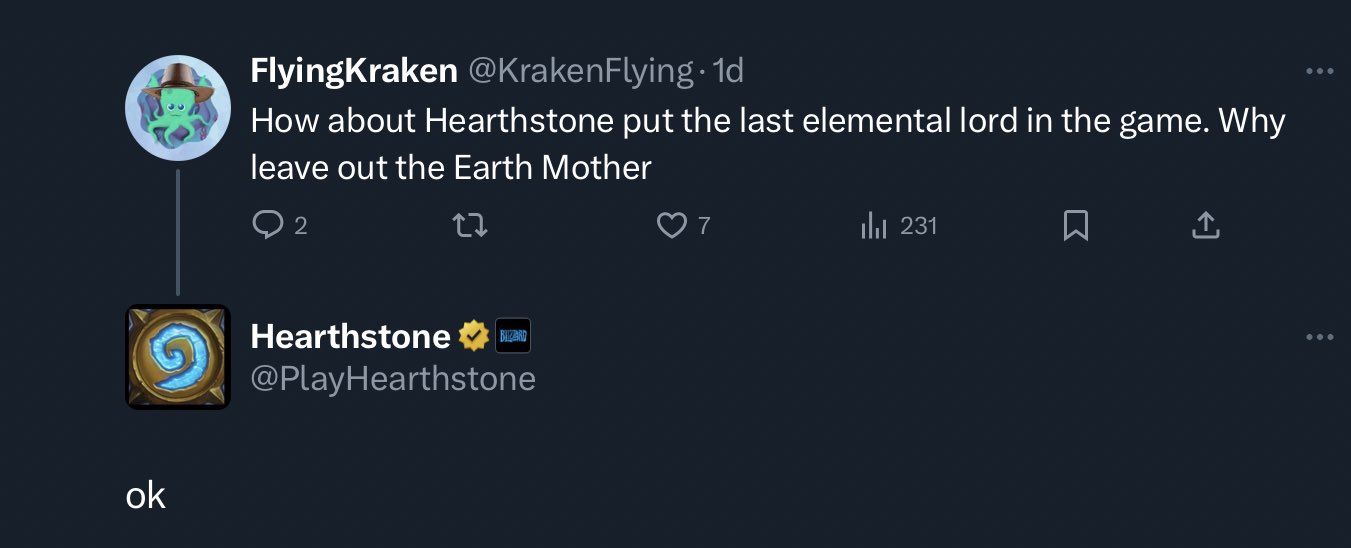Like the Earth Mother tweet
The width and height of the screenshot is (1351, 548).
pyautogui.click(x=670, y=226)
